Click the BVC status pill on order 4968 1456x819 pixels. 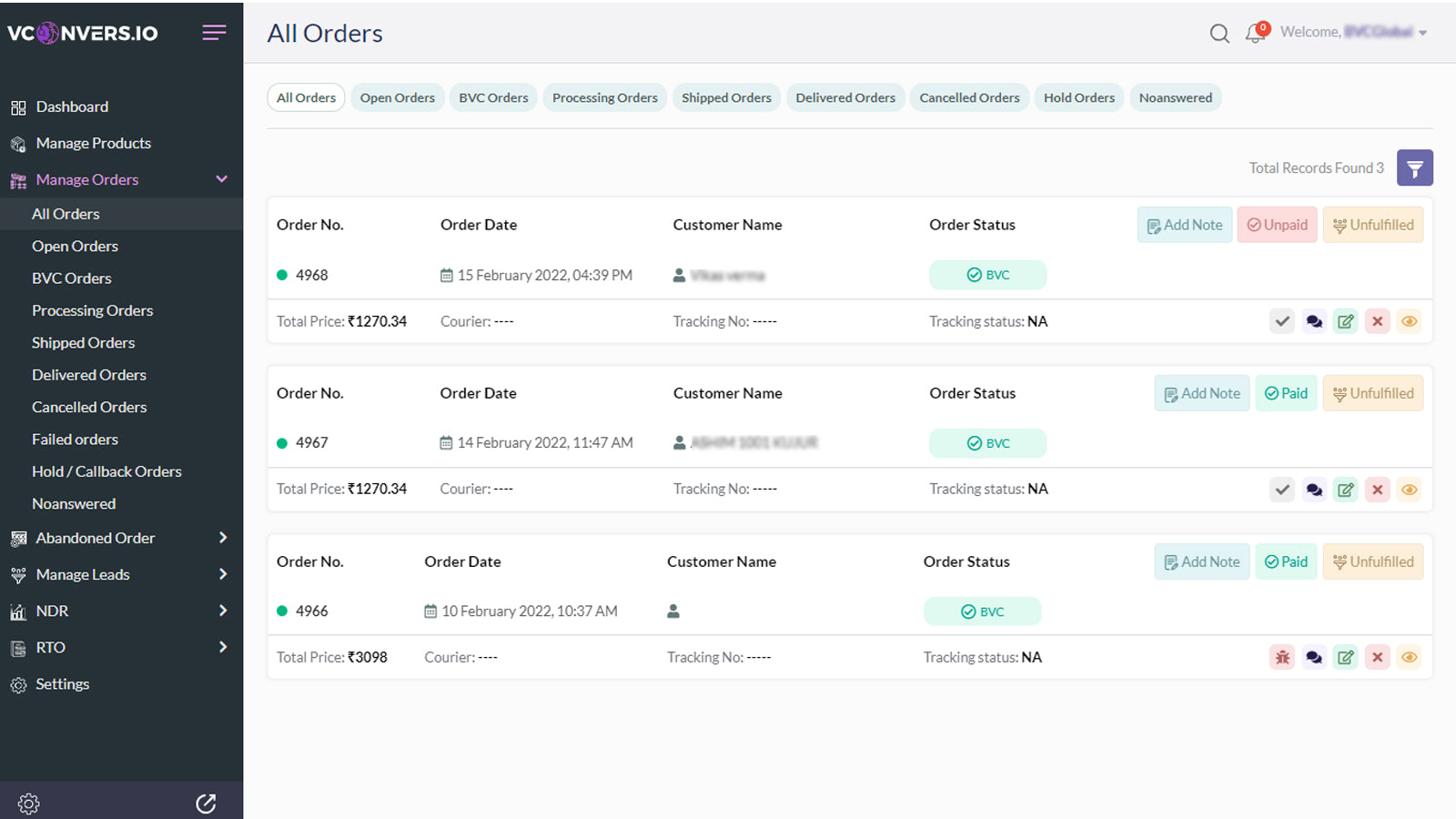tap(987, 275)
